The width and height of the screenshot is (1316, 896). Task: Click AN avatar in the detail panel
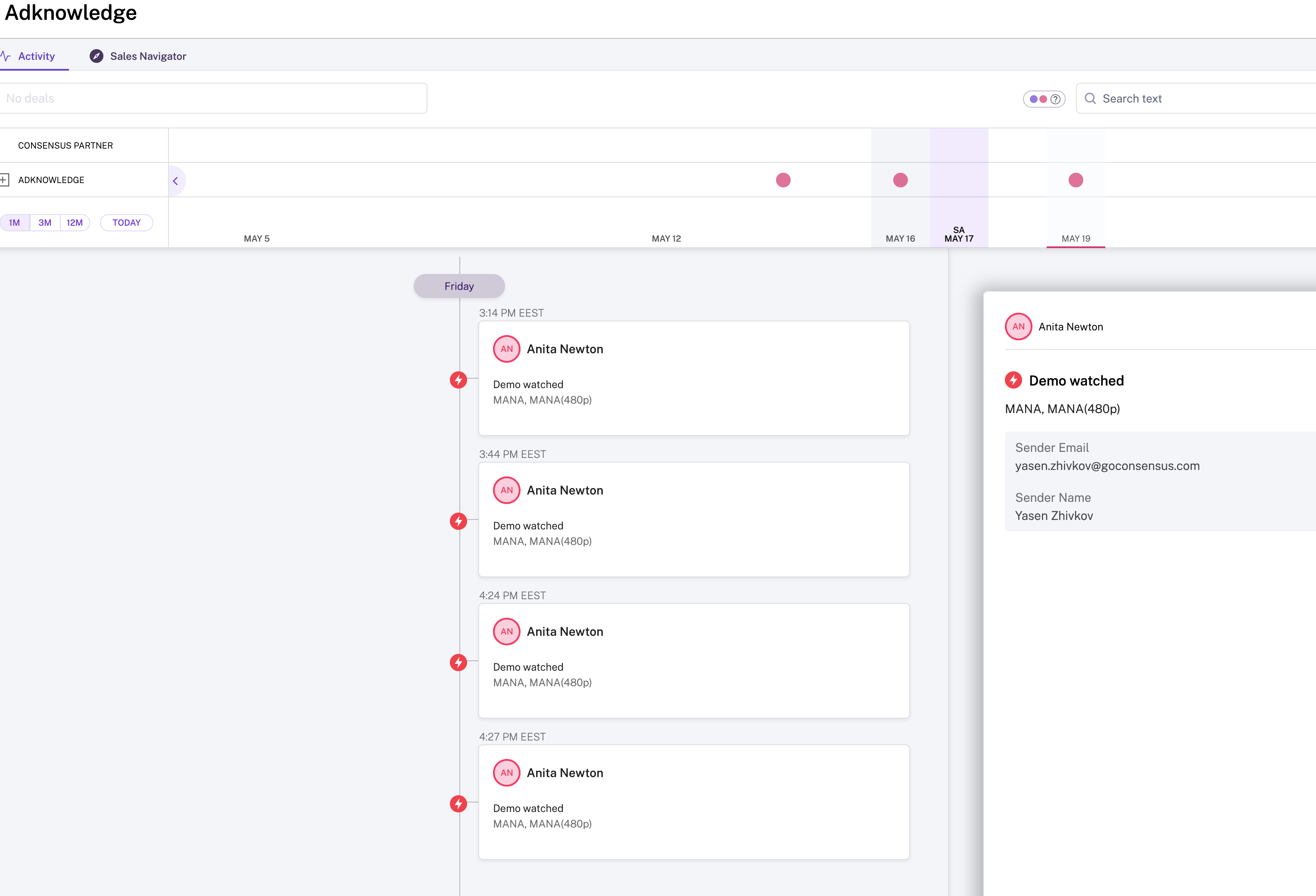tap(1018, 327)
